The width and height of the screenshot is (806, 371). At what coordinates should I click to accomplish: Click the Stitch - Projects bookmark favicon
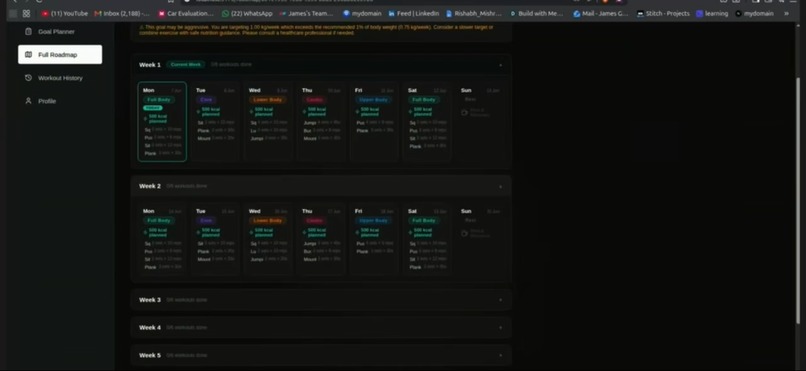[640, 14]
